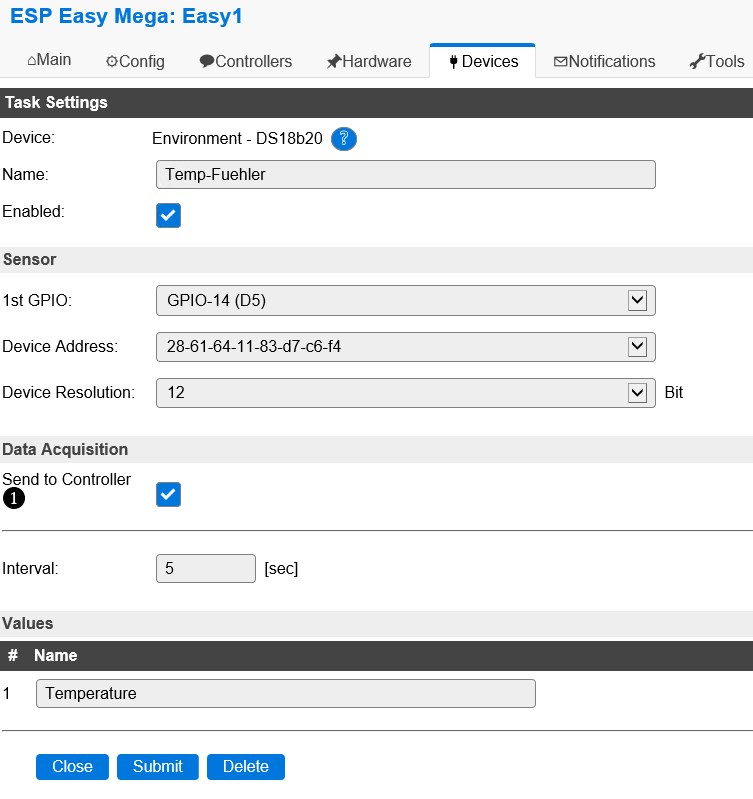Open the Main tab
Image resolution: width=753 pixels, height=799 pixels.
click(49, 60)
